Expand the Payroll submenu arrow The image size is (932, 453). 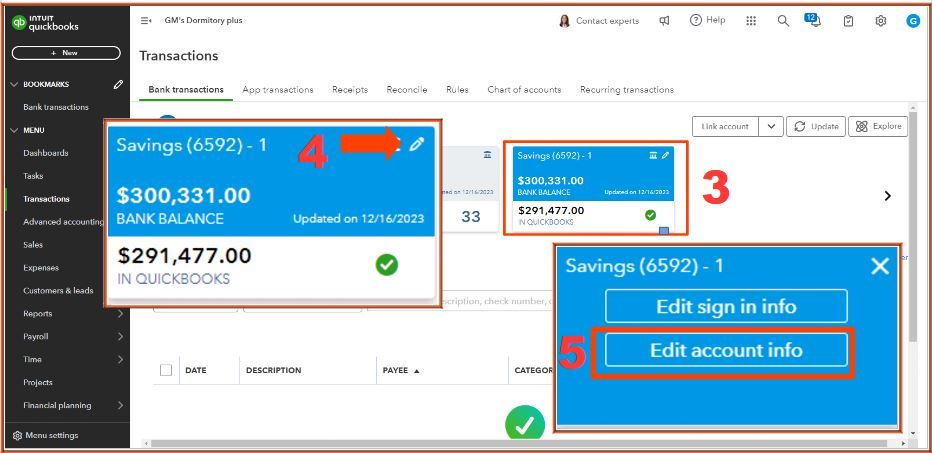pos(120,336)
